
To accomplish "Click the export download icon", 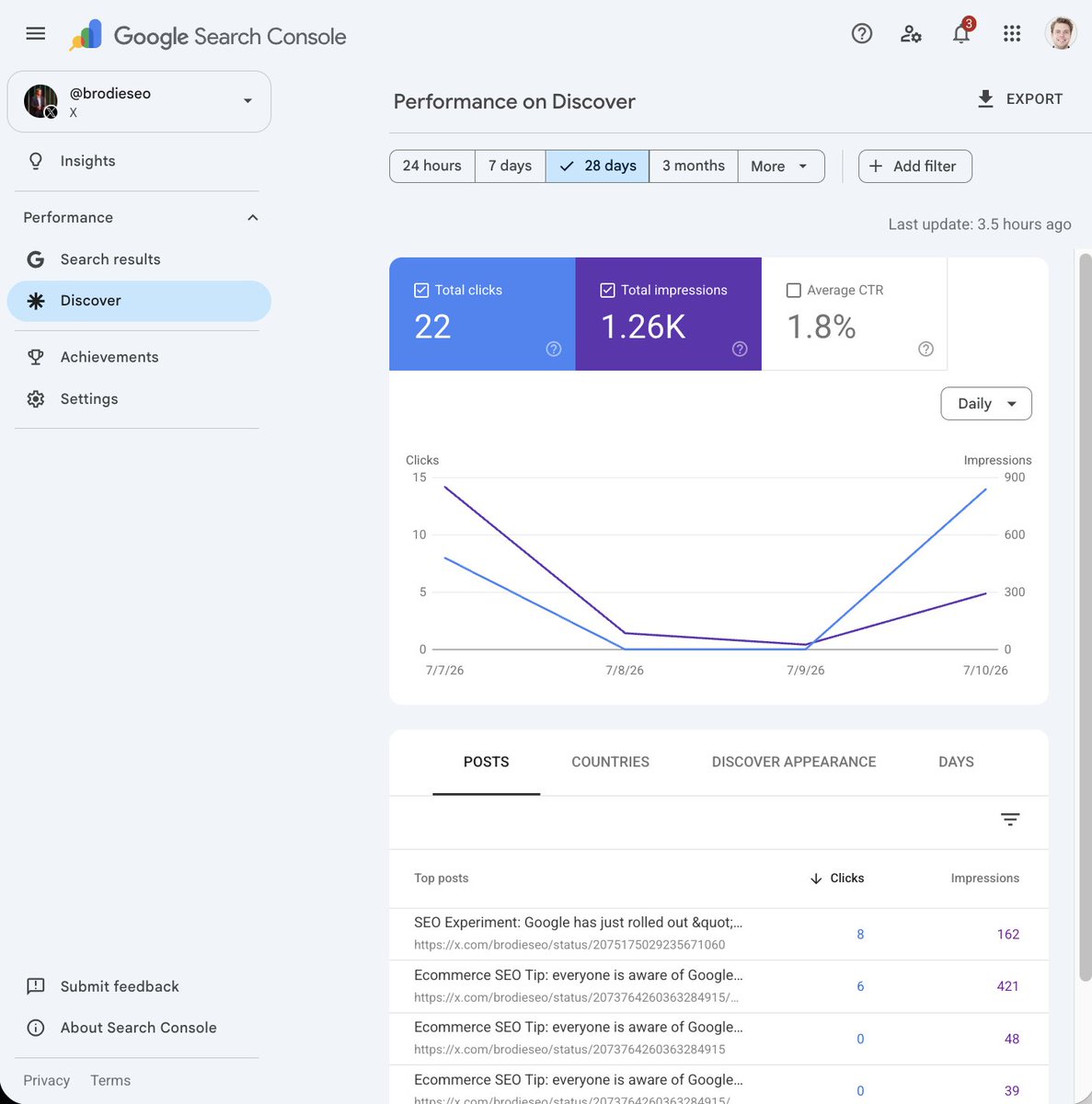I will coord(985,99).
